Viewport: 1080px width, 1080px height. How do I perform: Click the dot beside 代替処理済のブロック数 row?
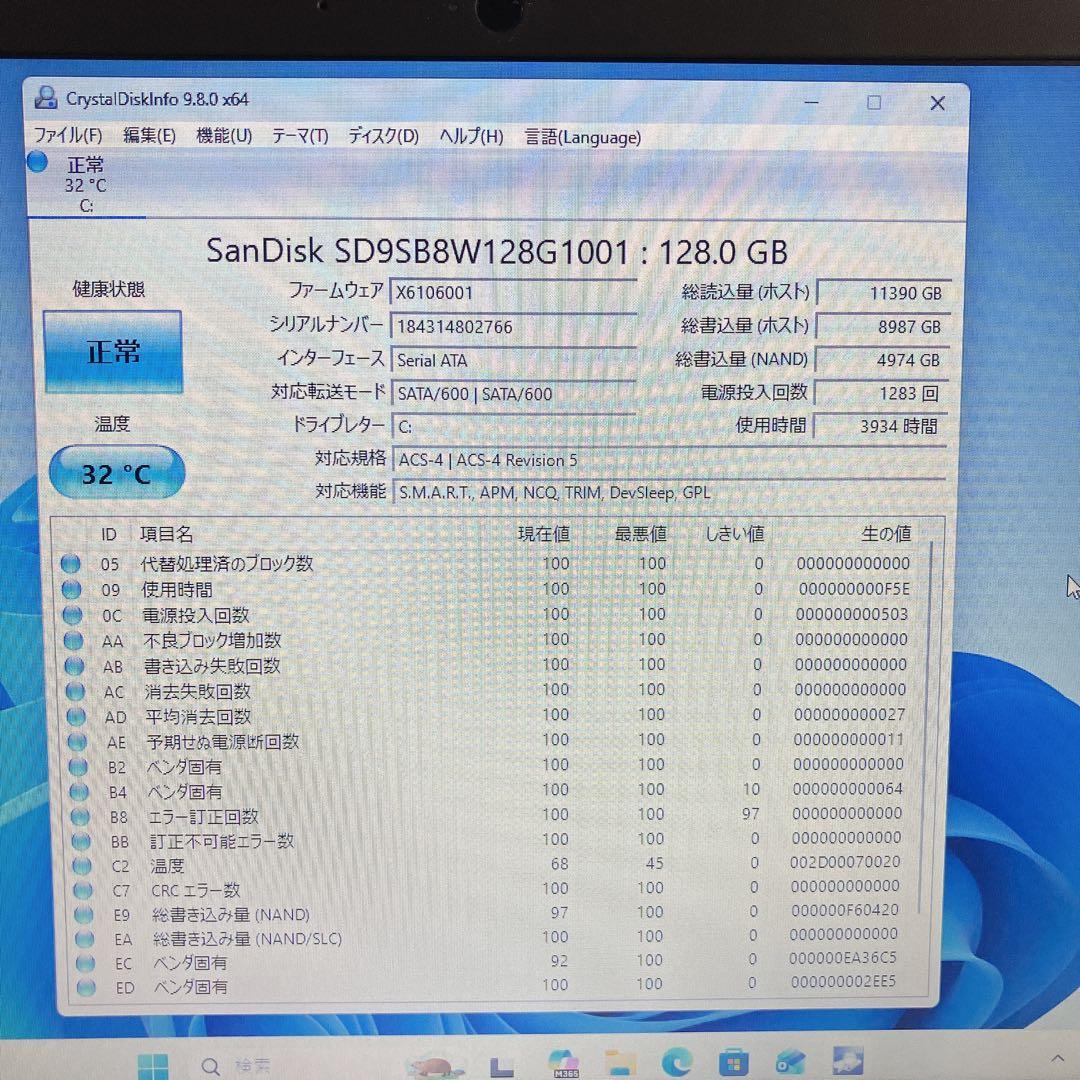coord(70,563)
